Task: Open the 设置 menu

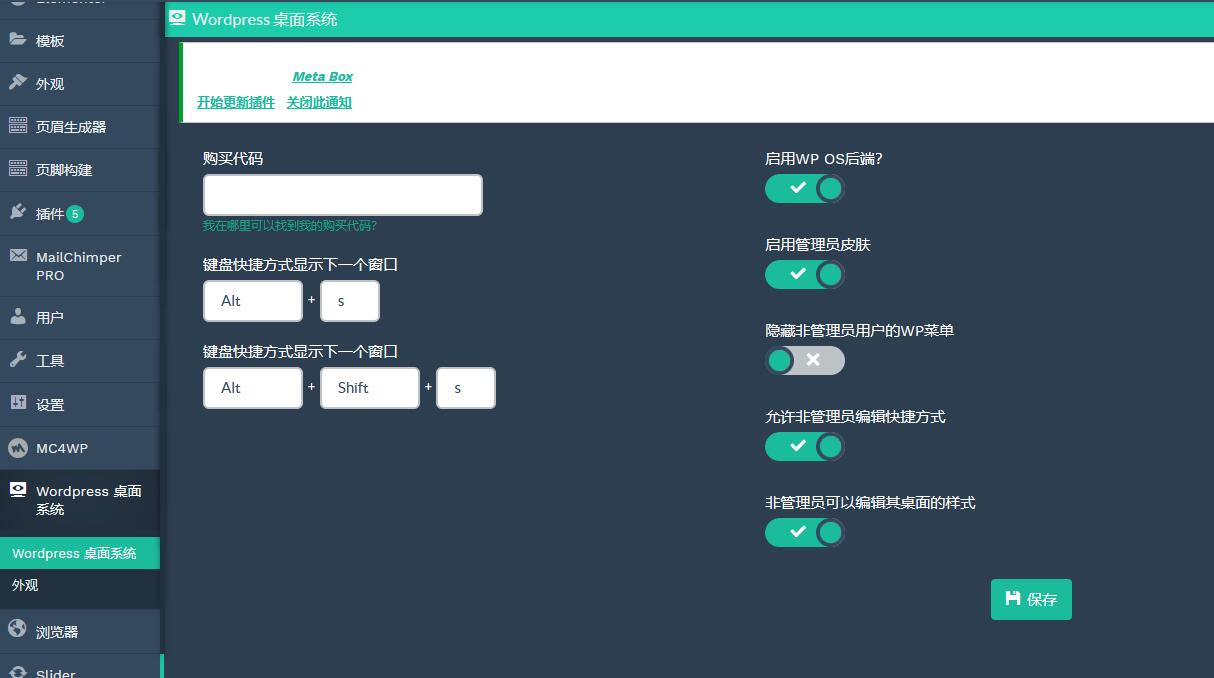Action: tap(80, 405)
